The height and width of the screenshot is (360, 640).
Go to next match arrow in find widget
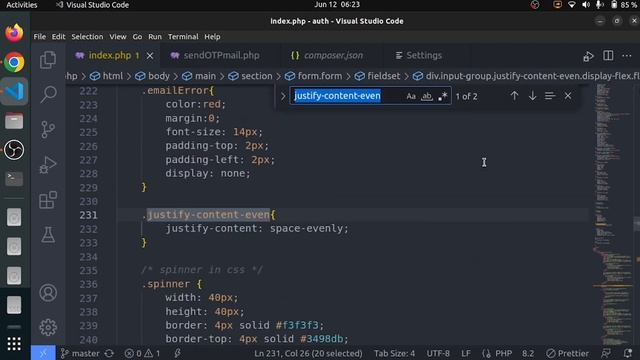(532, 96)
